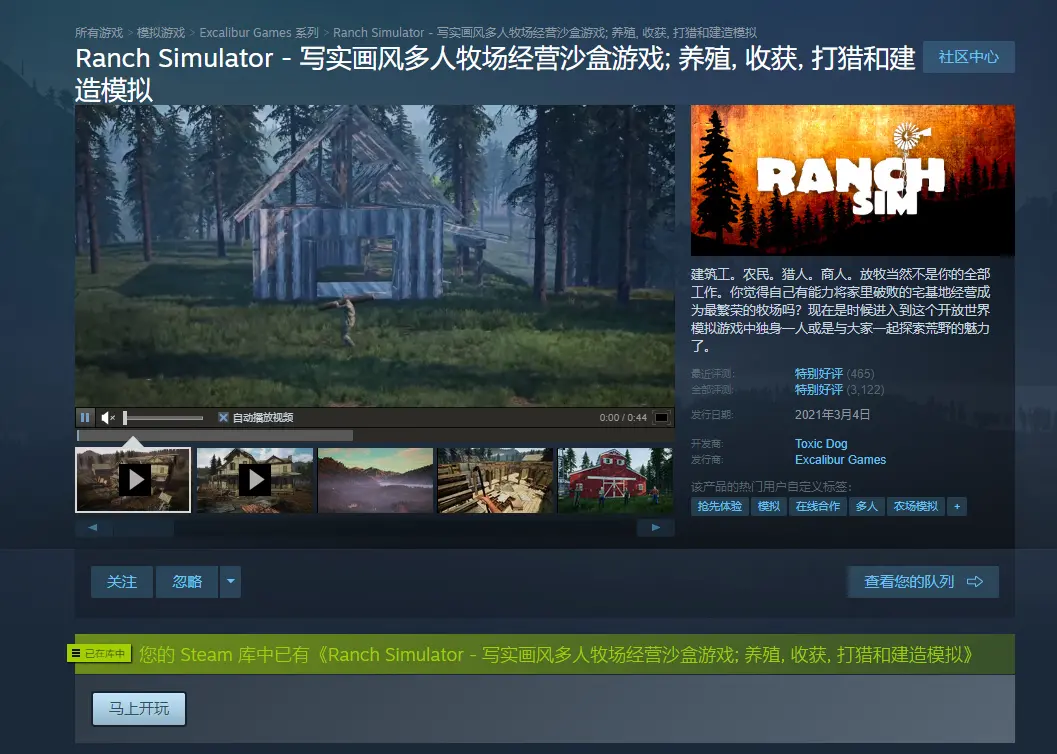The height and width of the screenshot is (754, 1057).
Task: Play the second trailer thumbnail
Action: (255, 480)
